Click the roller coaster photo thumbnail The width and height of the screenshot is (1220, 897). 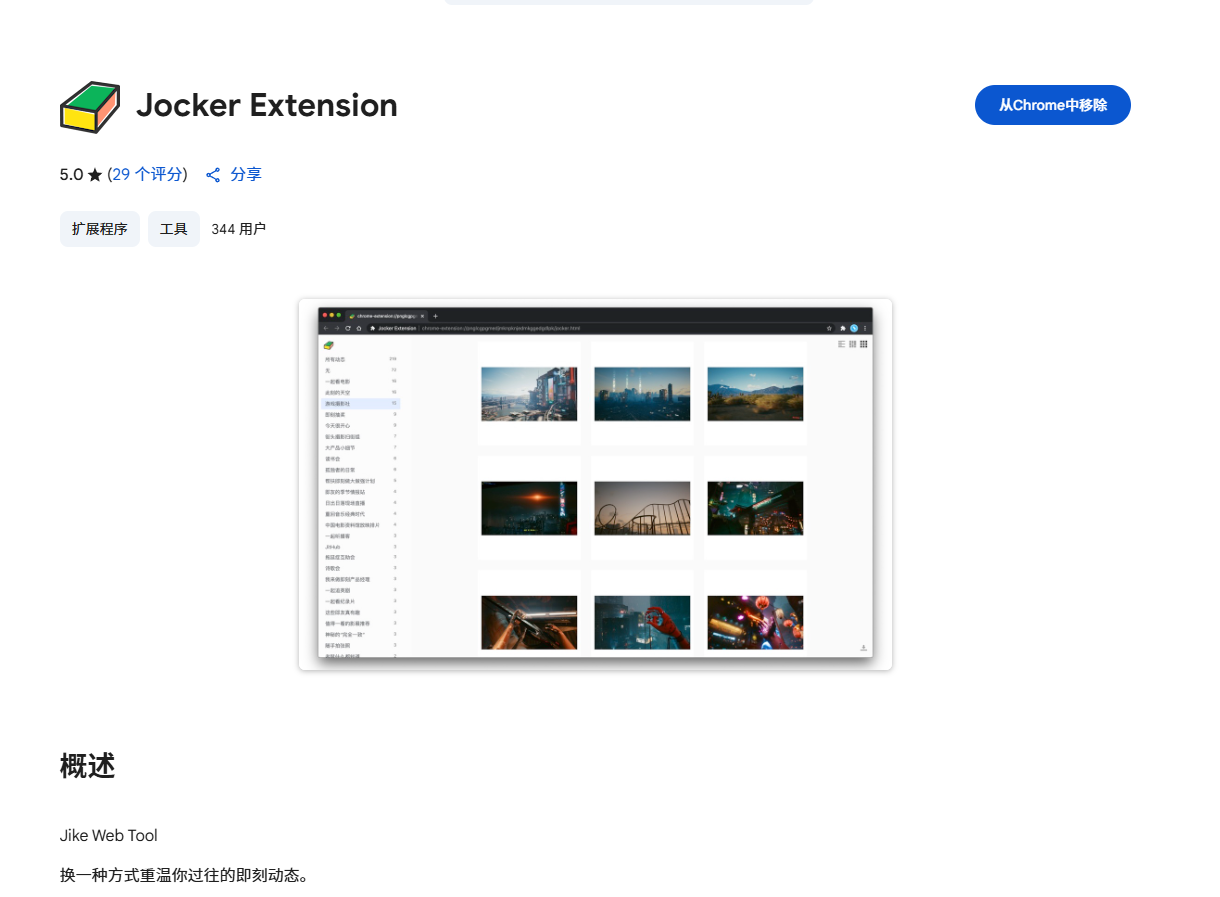pyautogui.click(x=642, y=508)
